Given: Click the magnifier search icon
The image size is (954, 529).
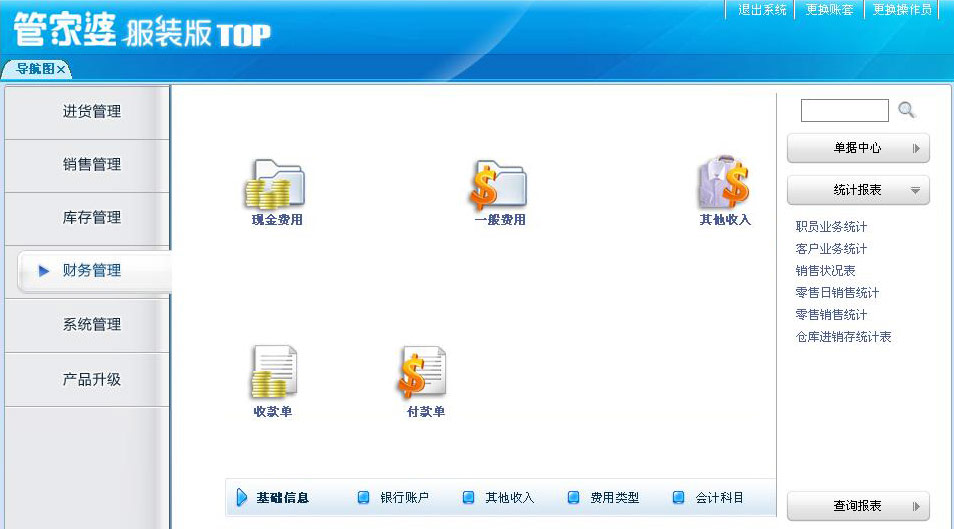Looking at the screenshot, I should tap(906, 110).
